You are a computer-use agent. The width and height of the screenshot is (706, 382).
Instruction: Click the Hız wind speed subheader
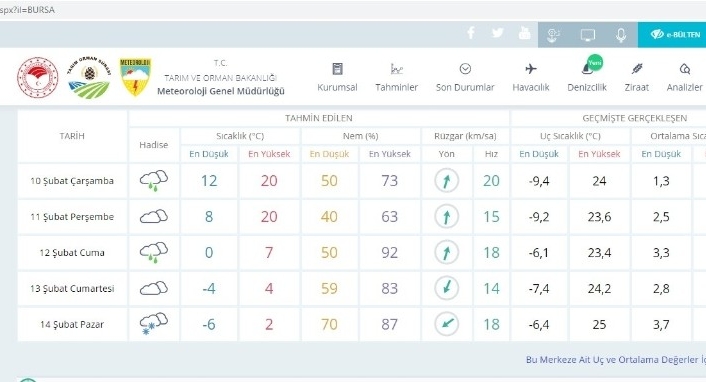pyautogui.click(x=491, y=154)
